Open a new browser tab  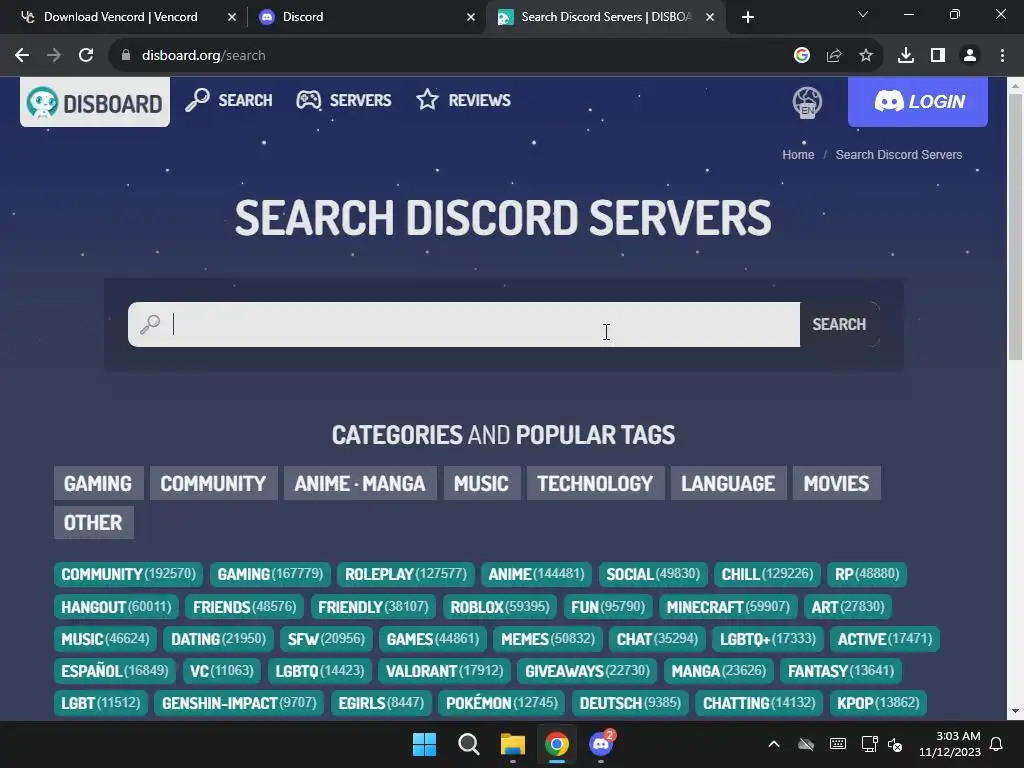tap(748, 17)
